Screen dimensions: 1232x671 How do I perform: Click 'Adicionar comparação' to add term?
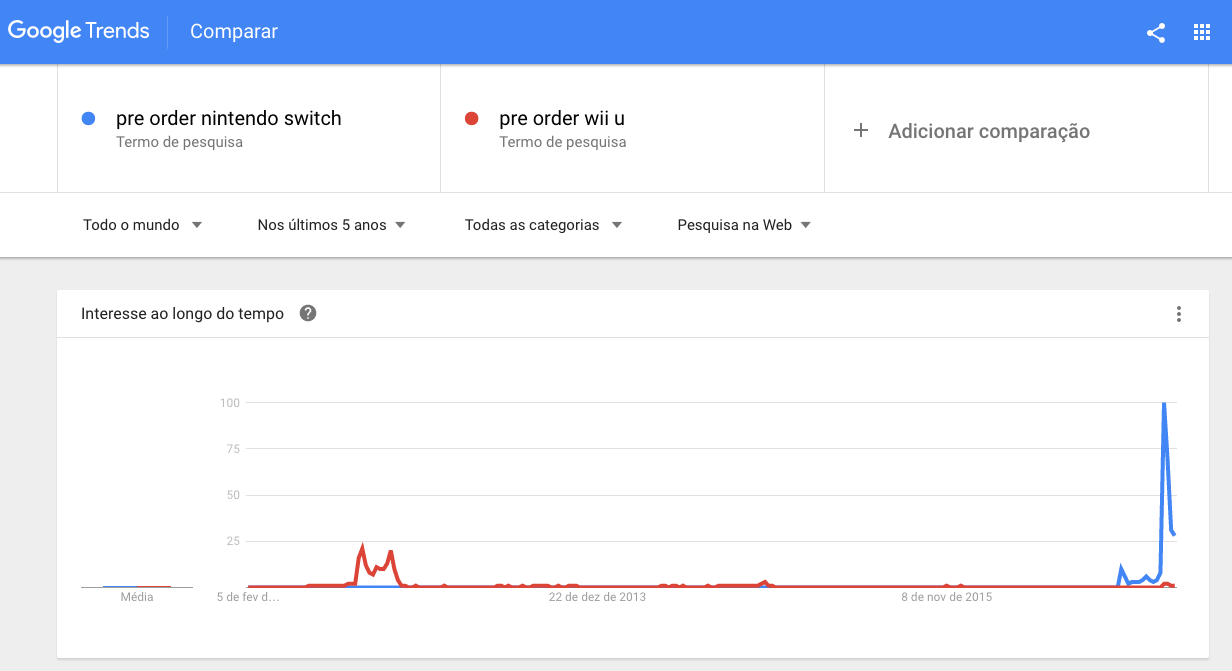[988, 131]
